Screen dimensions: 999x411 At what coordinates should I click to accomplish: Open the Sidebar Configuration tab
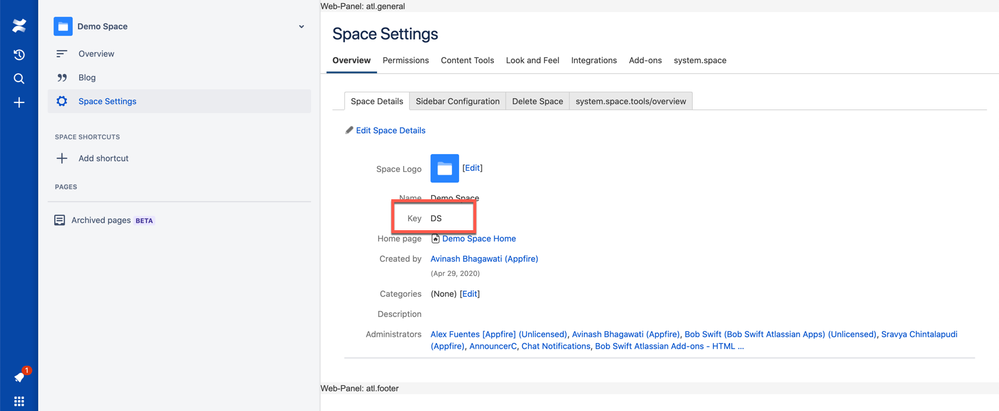[457, 101]
